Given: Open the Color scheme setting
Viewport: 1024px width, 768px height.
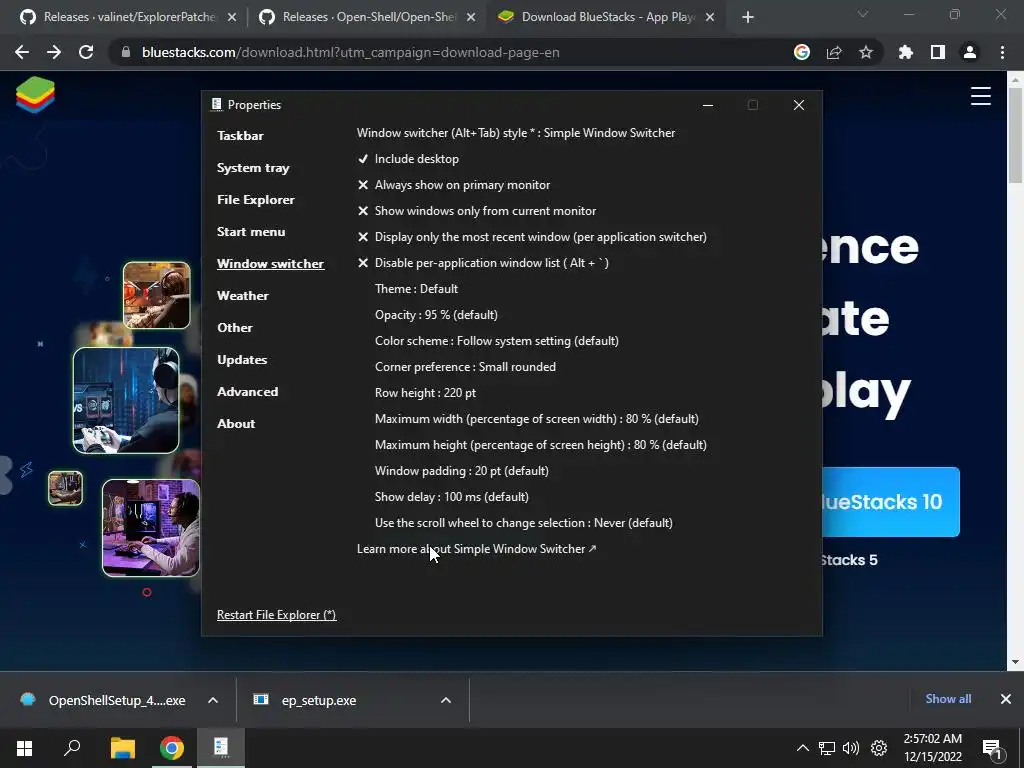Looking at the screenshot, I should [496, 341].
